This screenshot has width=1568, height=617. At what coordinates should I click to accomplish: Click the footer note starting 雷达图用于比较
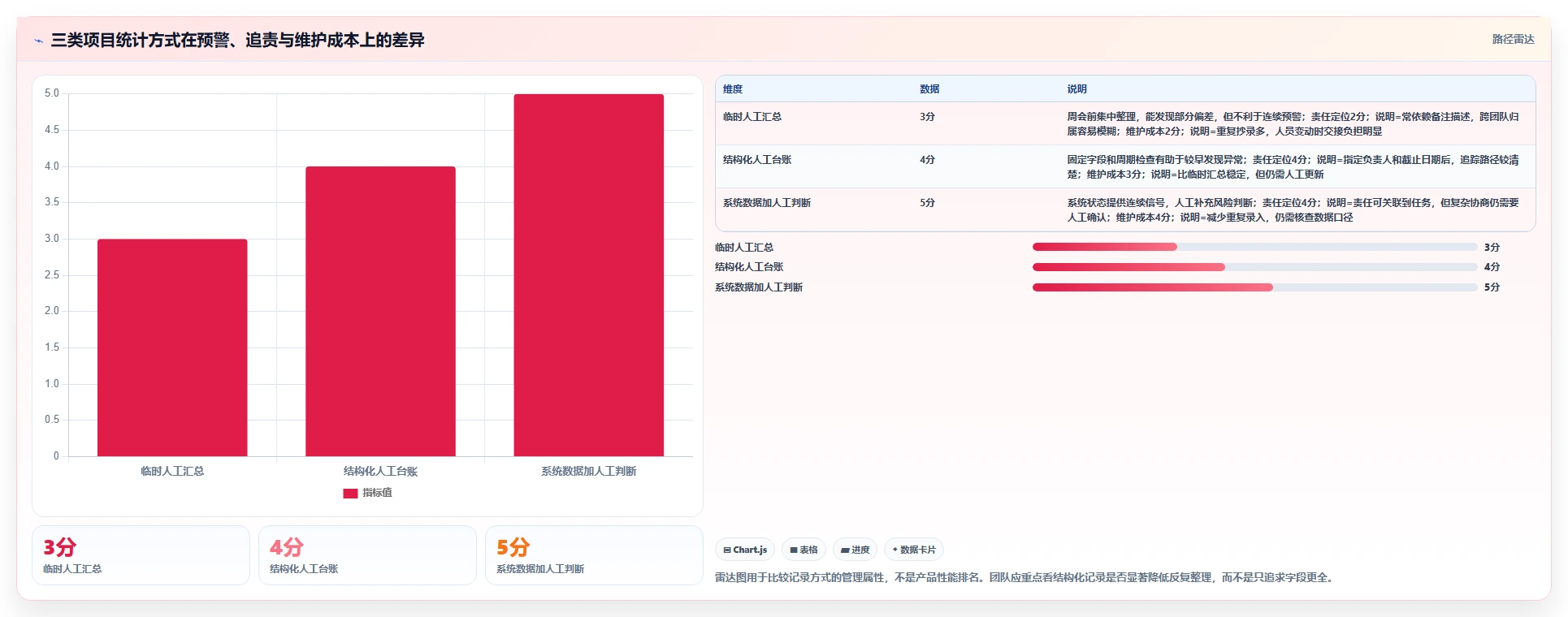1025,578
